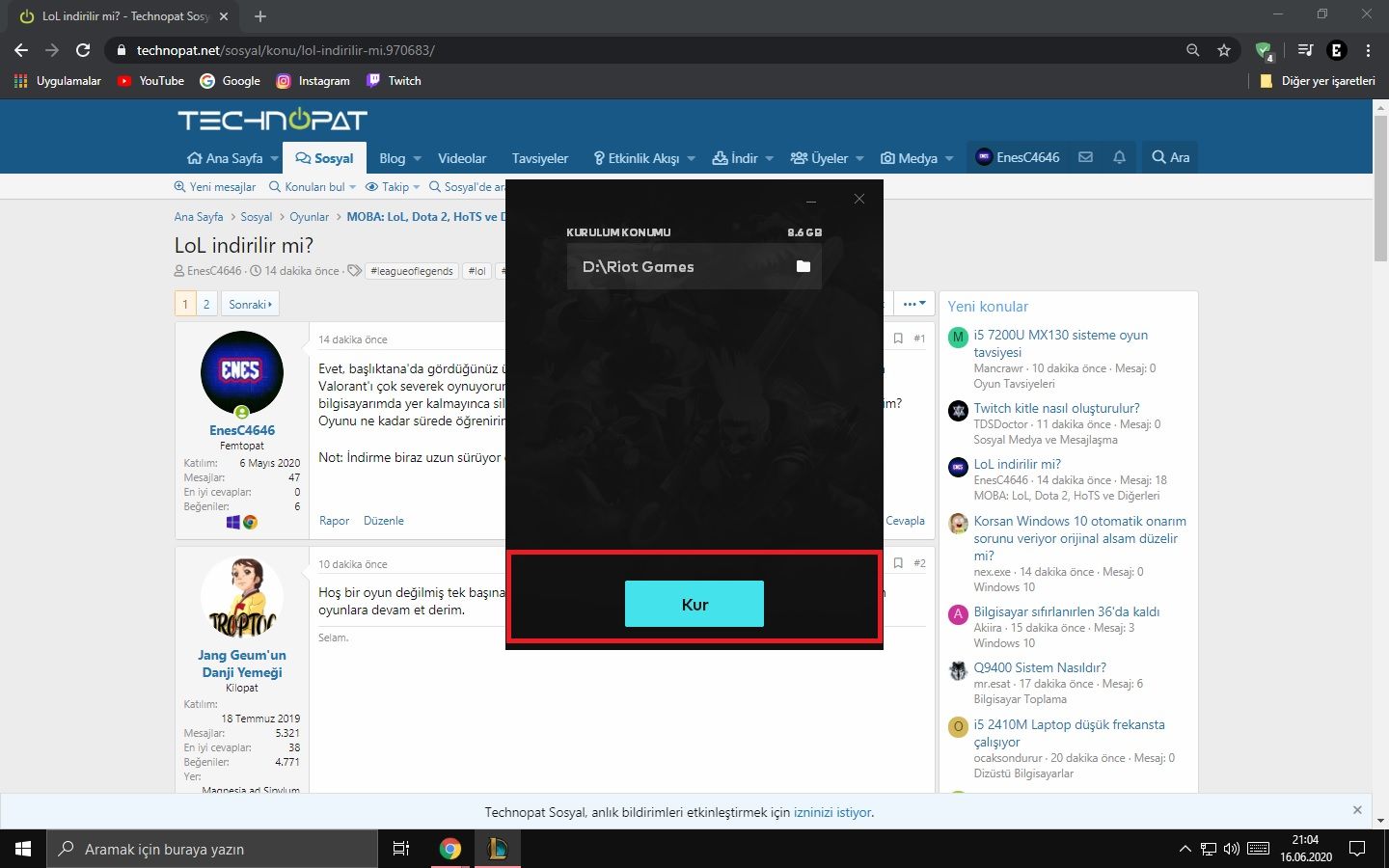Click Cevapla on the first post

click(x=905, y=521)
